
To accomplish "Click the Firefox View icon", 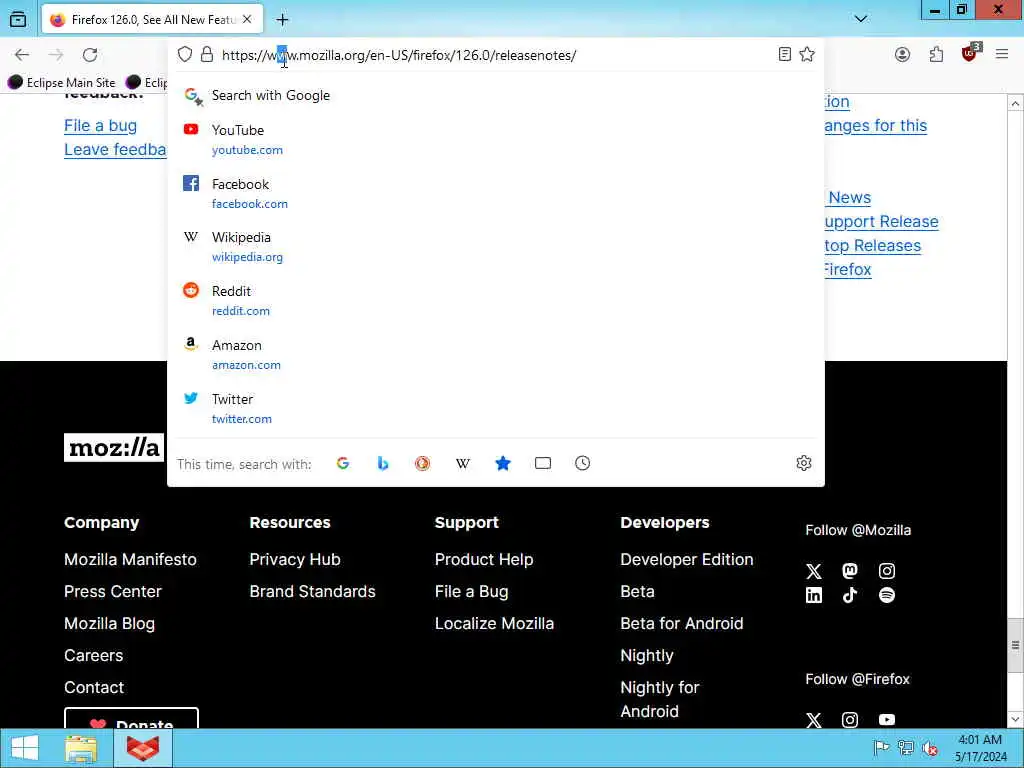I will click(x=18, y=19).
